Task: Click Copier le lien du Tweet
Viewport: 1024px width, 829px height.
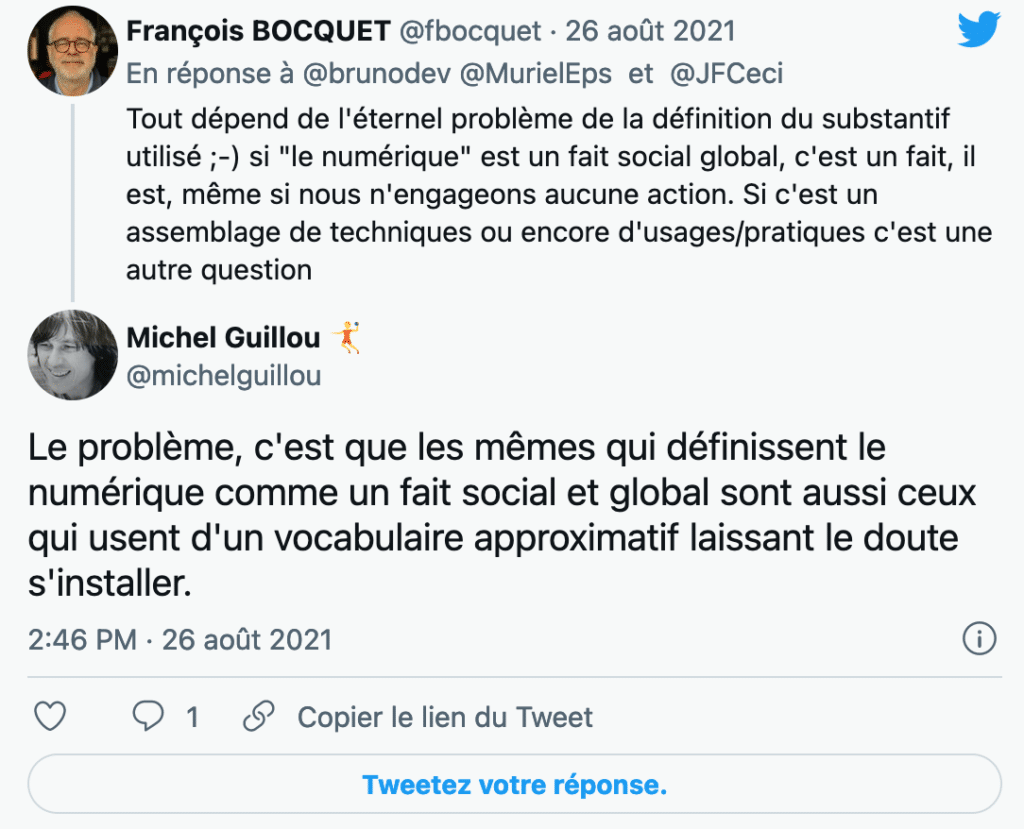Action: 445,717
